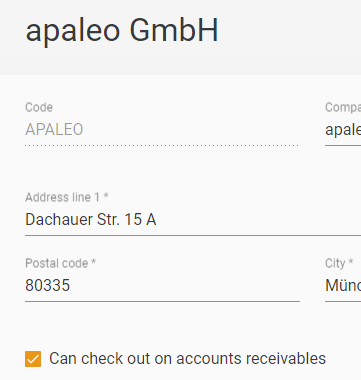The image size is (361, 380).
Task: Click into the Postal code field
Action: tap(162, 286)
